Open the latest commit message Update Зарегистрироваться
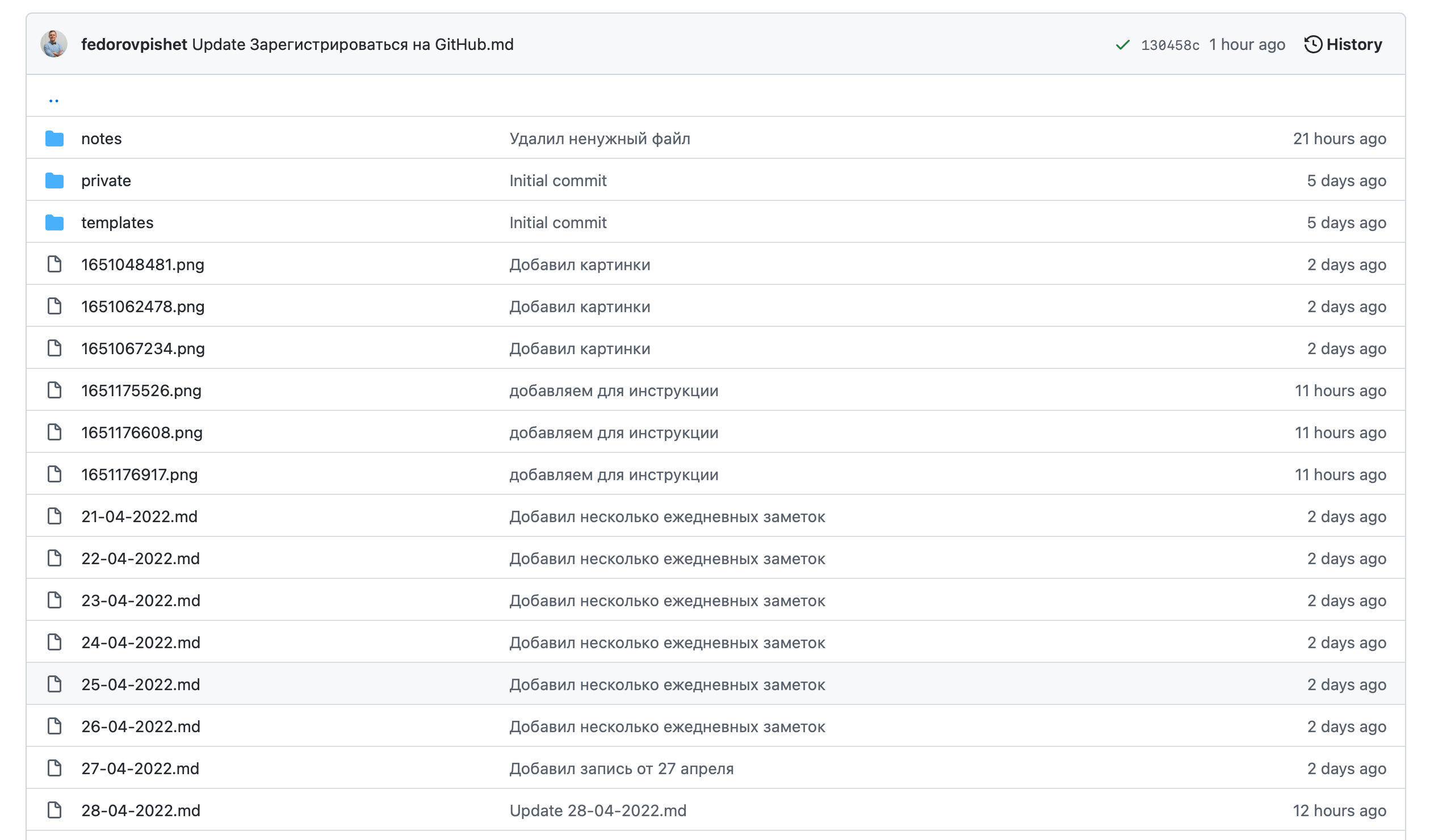The image size is (1434, 840). (353, 44)
